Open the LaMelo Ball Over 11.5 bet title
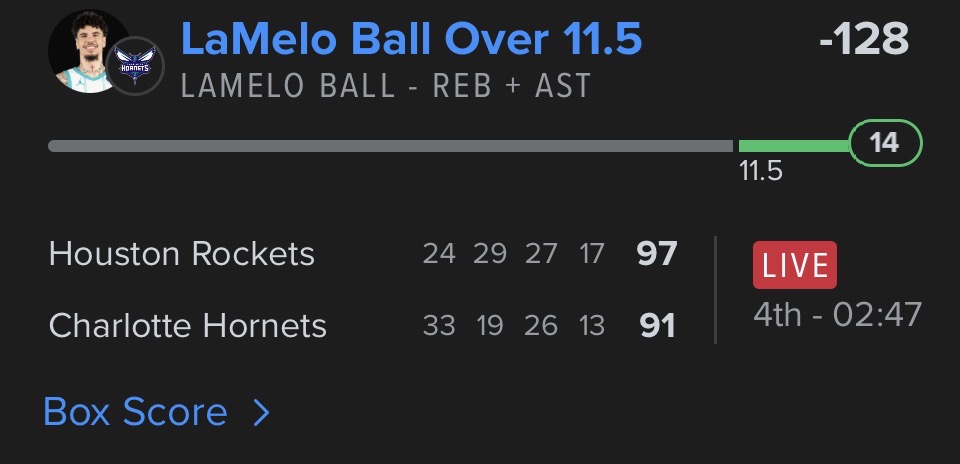The width and height of the screenshot is (960, 464). pyautogui.click(x=412, y=40)
